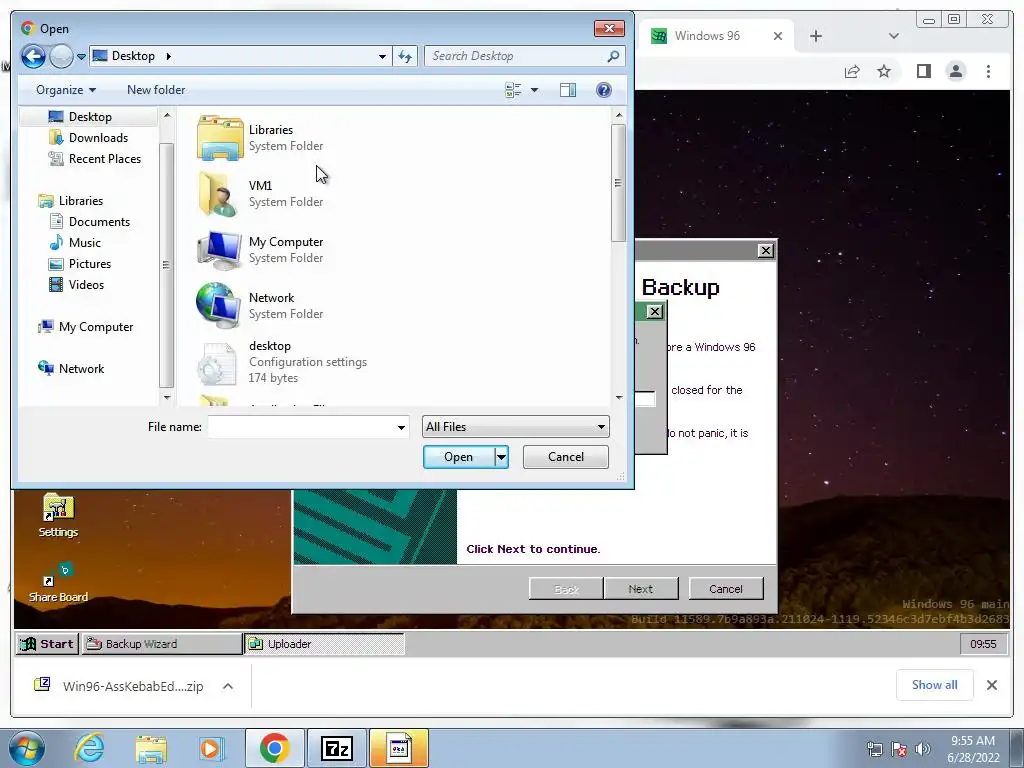Launch Windows Media Player from taskbar
Screen dimensions: 1024x768
click(x=212, y=748)
